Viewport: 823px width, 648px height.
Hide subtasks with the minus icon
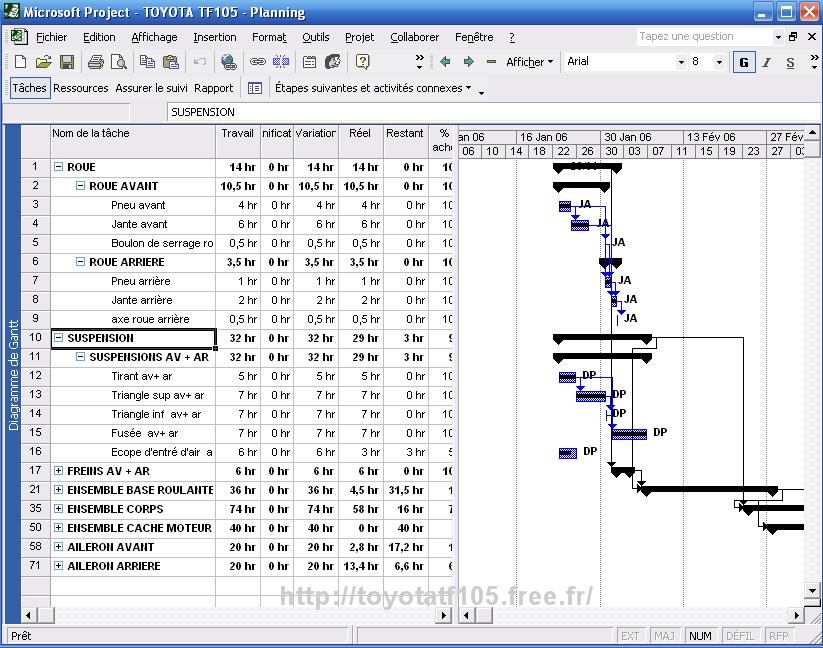tap(491, 62)
